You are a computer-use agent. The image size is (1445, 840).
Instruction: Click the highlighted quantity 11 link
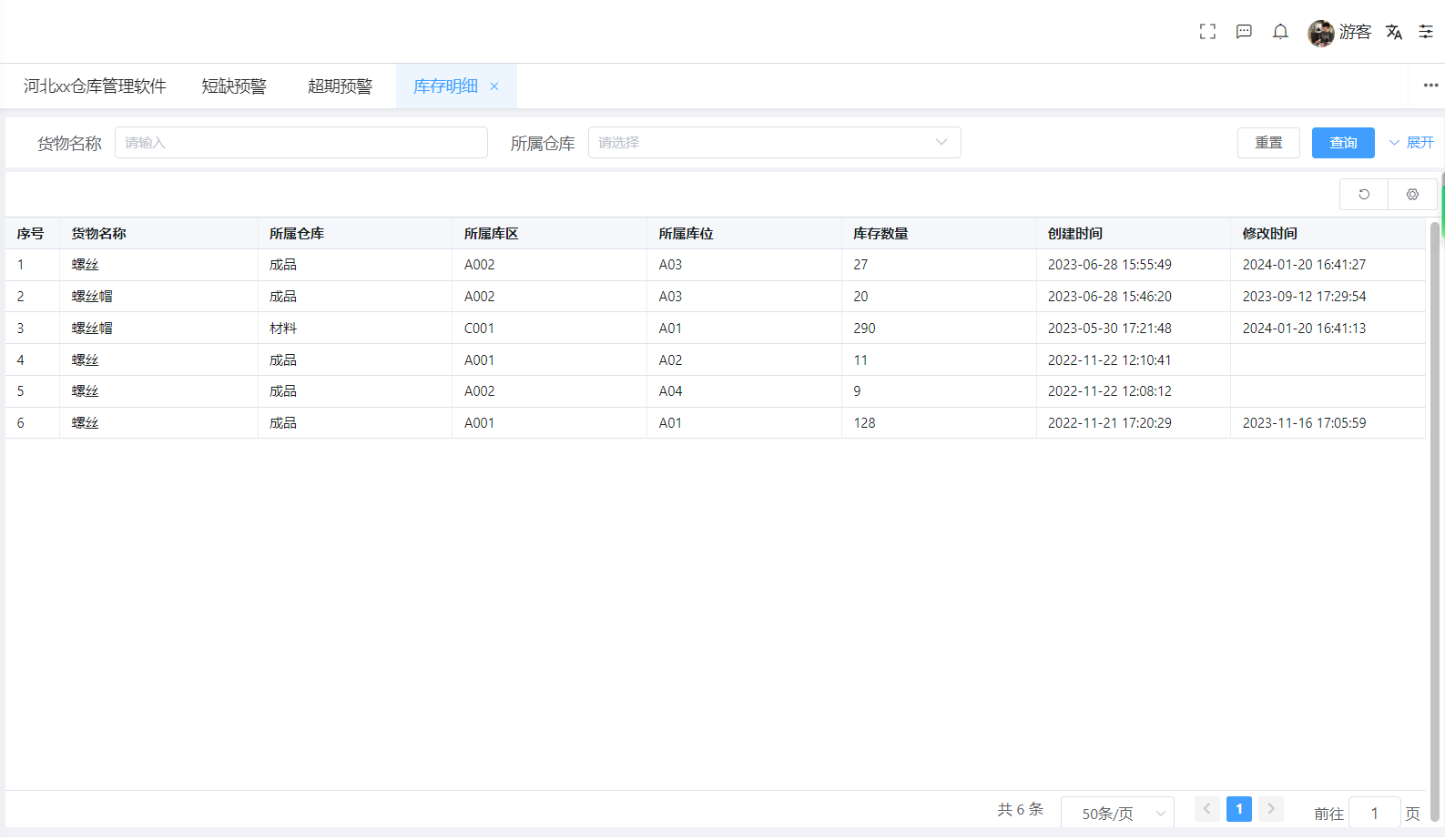click(860, 360)
